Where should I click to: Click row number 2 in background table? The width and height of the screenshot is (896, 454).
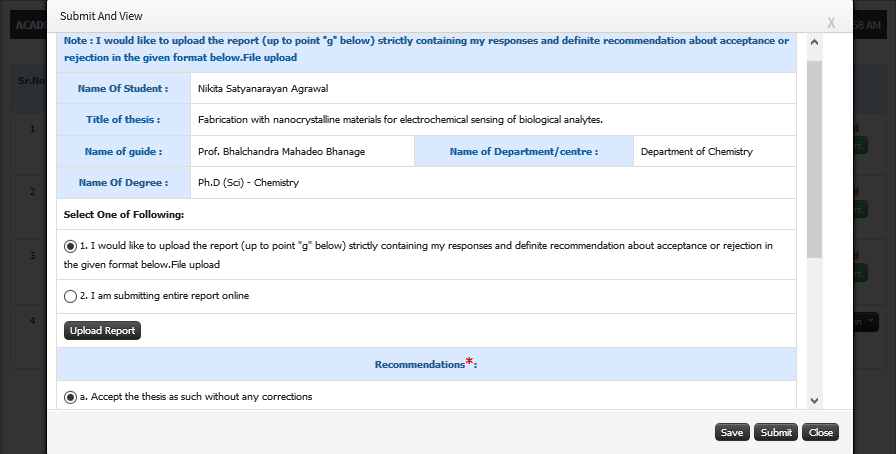click(33, 192)
